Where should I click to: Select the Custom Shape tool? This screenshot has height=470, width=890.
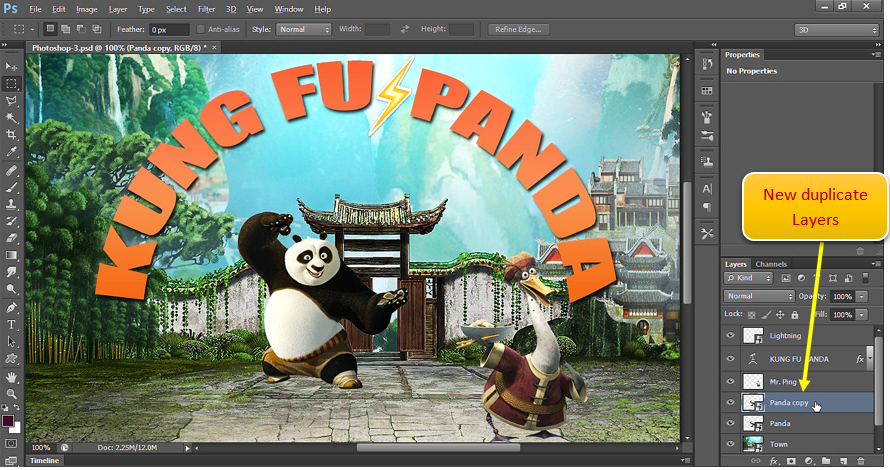[11, 359]
